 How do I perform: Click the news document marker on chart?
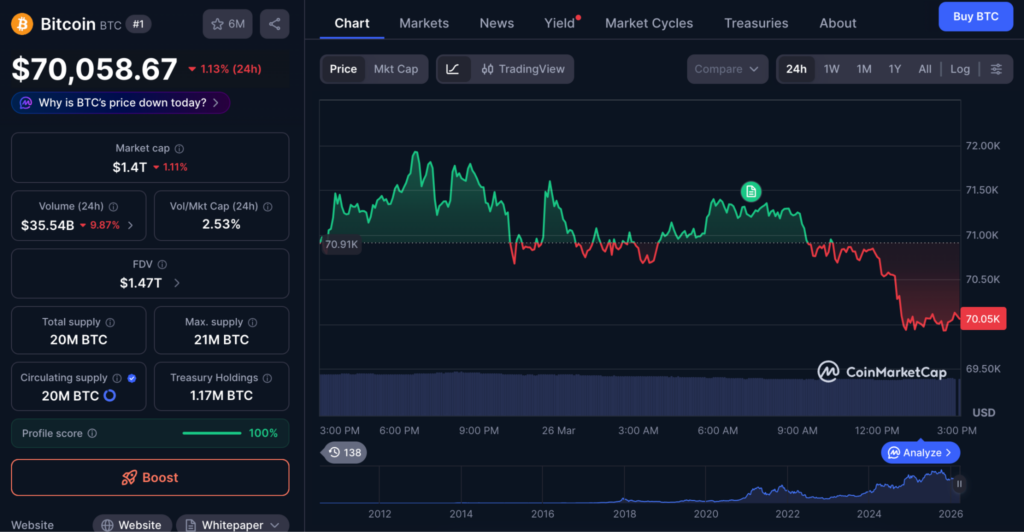(x=751, y=191)
